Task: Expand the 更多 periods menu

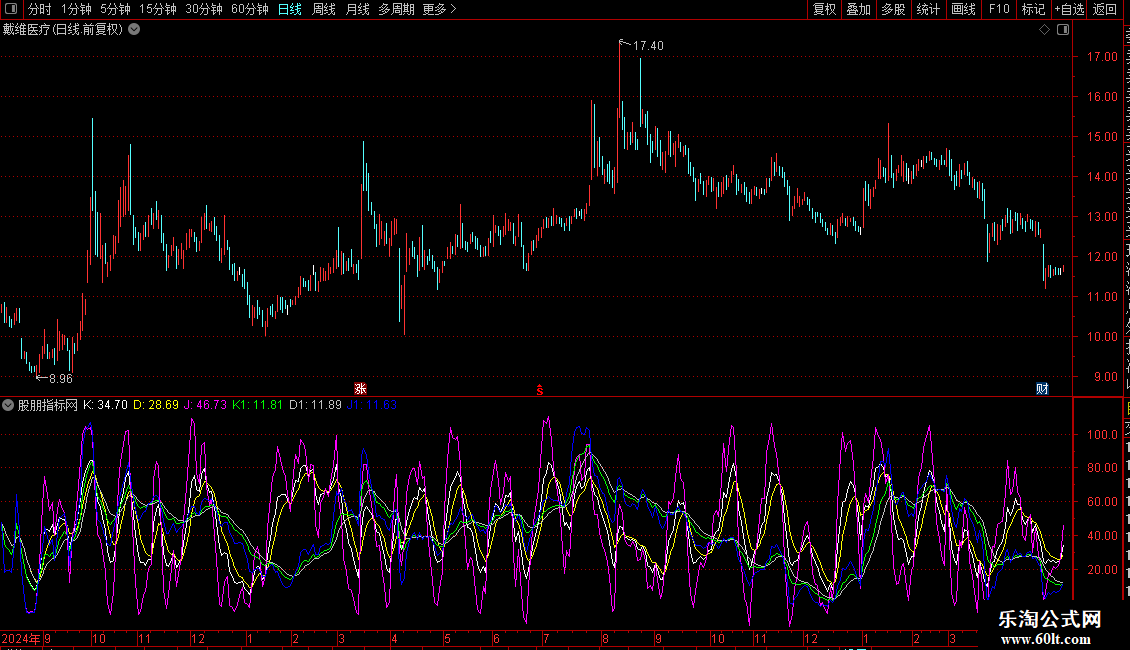Action: point(439,9)
